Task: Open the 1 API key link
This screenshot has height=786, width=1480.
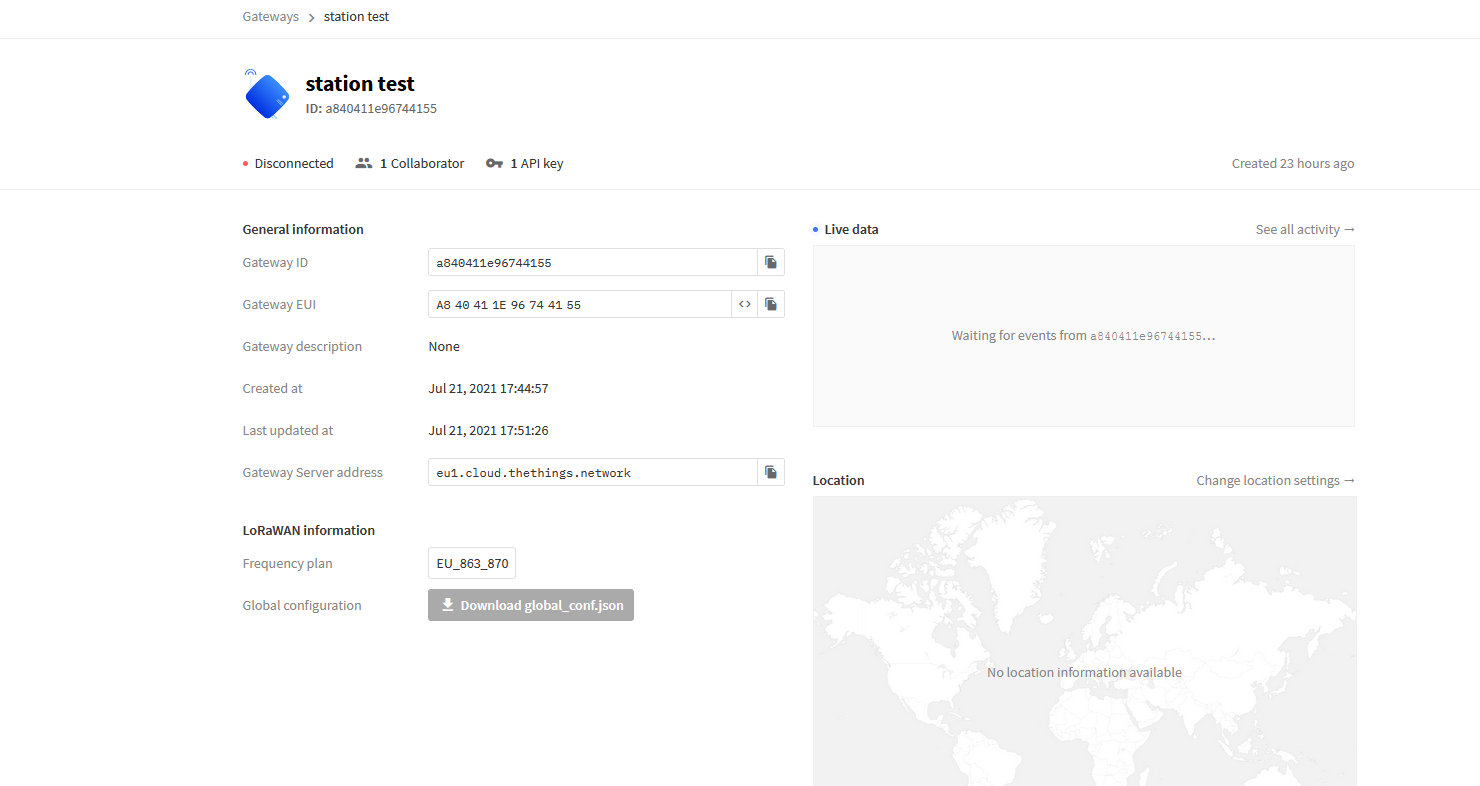Action: (x=524, y=163)
